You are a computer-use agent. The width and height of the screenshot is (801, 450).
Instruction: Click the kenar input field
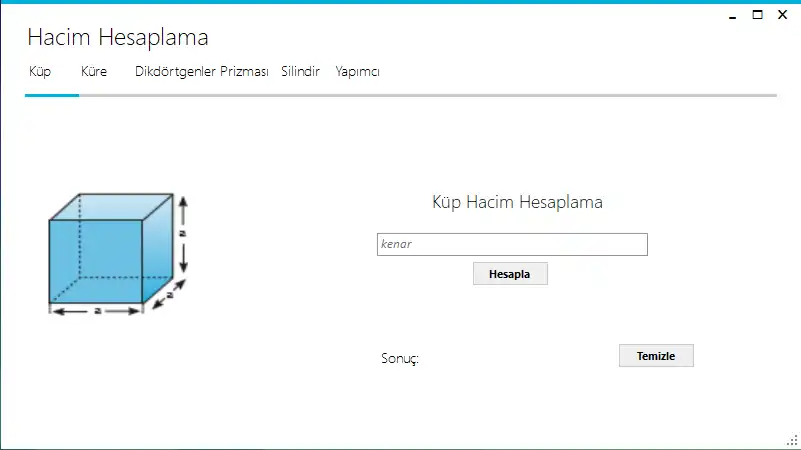coord(512,244)
